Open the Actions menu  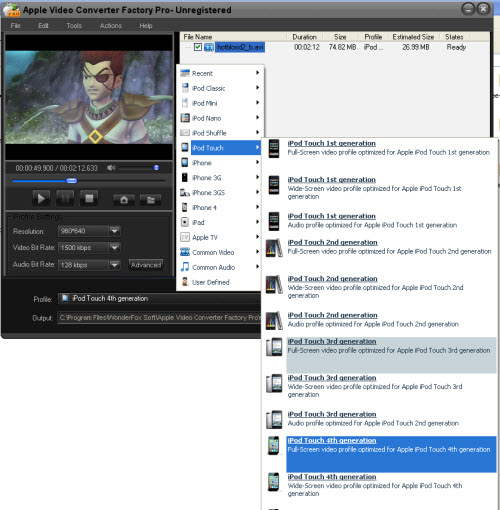[111, 26]
